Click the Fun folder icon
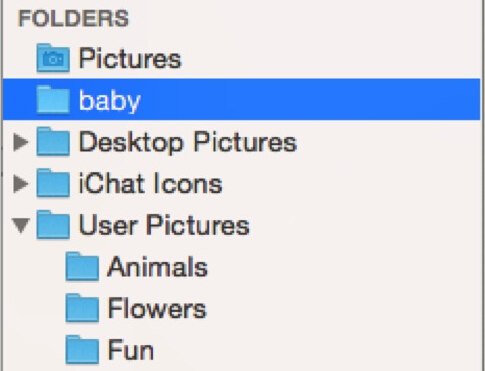The height and width of the screenshot is (371, 485). [x=82, y=350]
